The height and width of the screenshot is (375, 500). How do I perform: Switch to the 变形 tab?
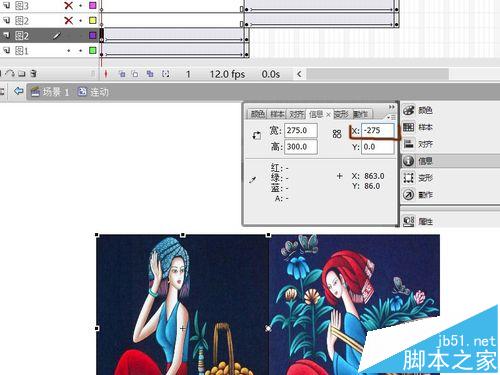point(342,114)
